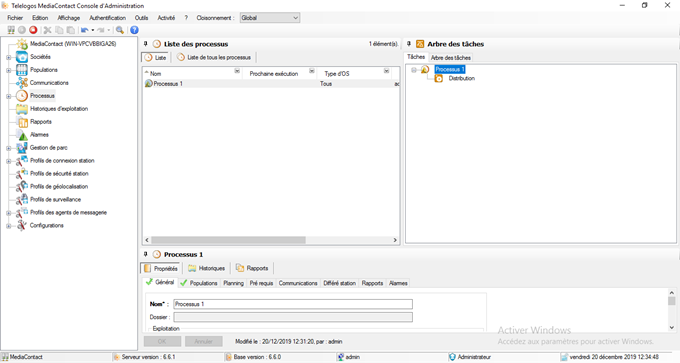
Task: Click the properties panel scroll down arrow
Action: click(x=672, y=328)
